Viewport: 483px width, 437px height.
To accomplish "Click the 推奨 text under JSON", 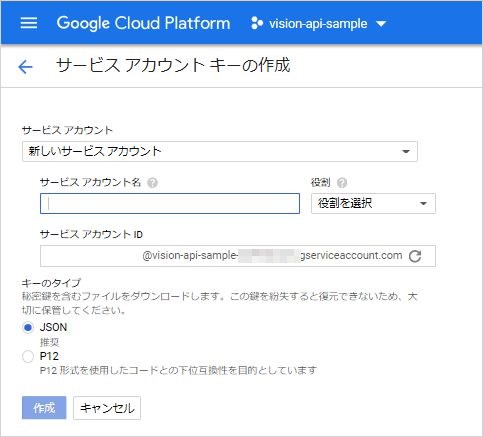I will click(x=49, y=342).
